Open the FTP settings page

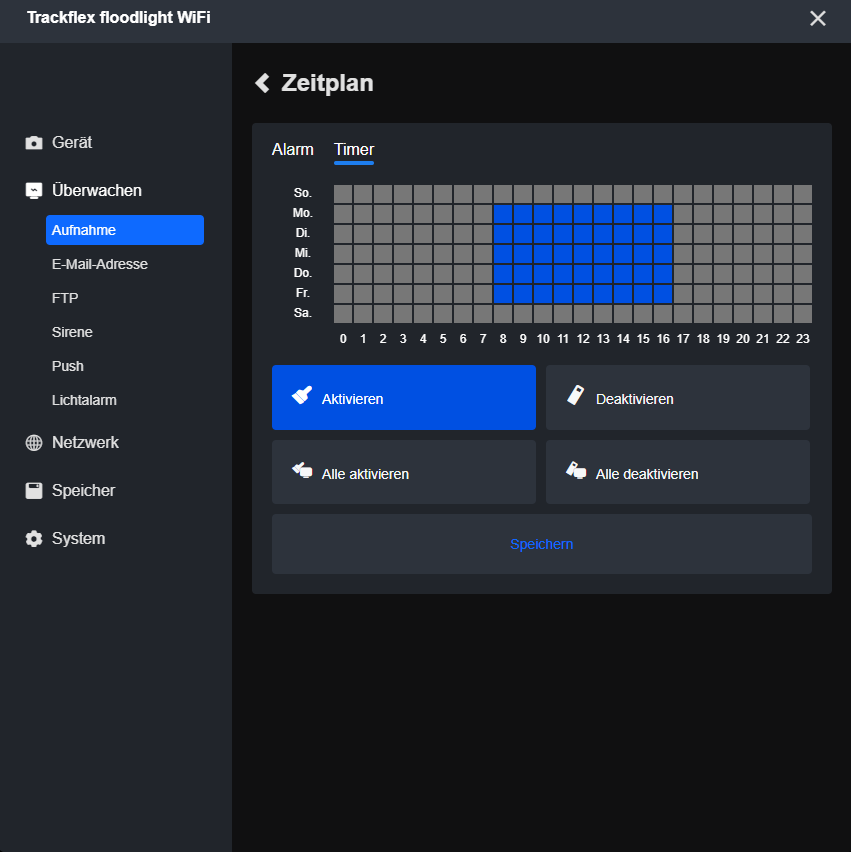pos(65,298)
